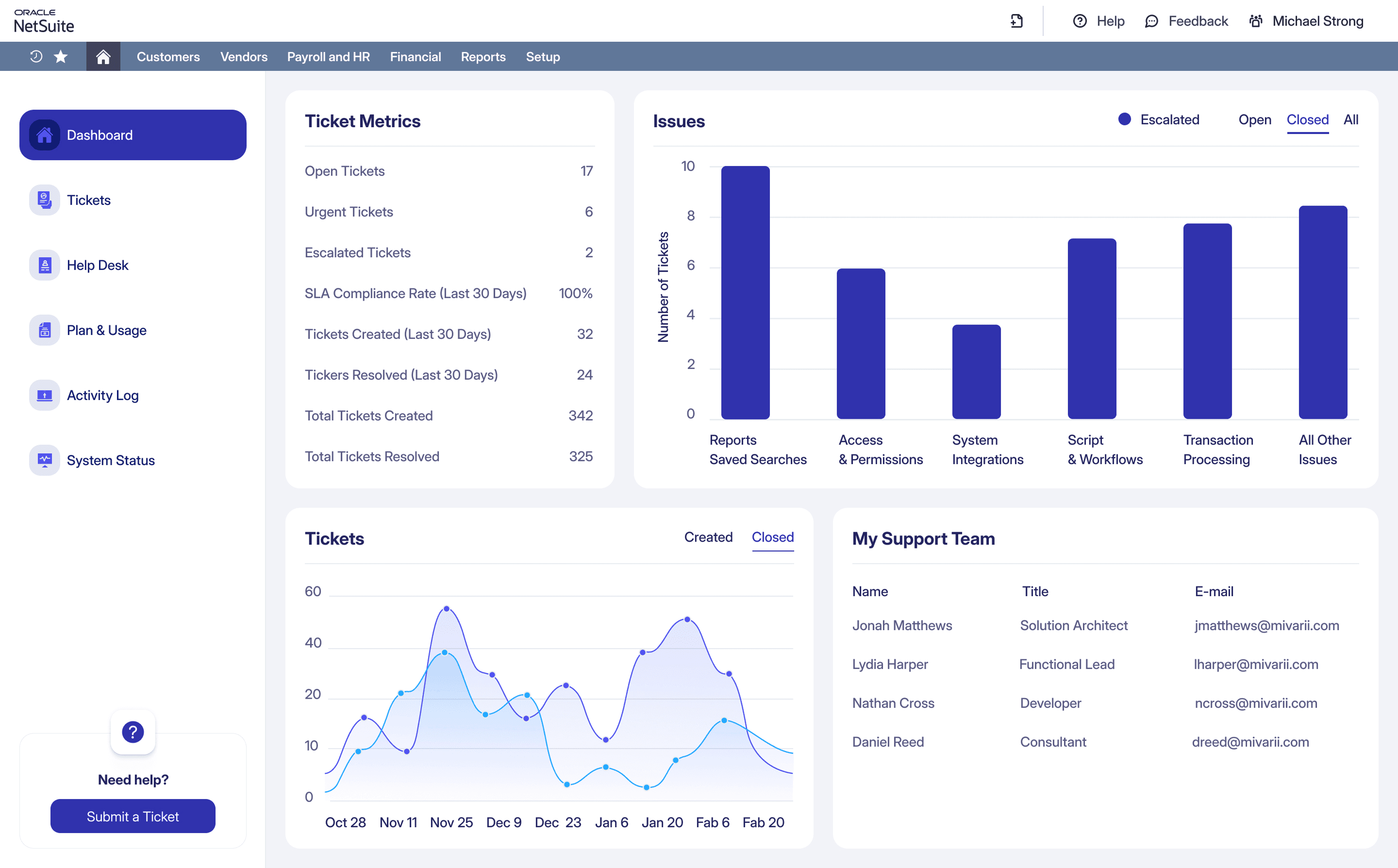Expand the Reports navigation menu
This screenshot has height=868, width=1398.
[483, 56]
